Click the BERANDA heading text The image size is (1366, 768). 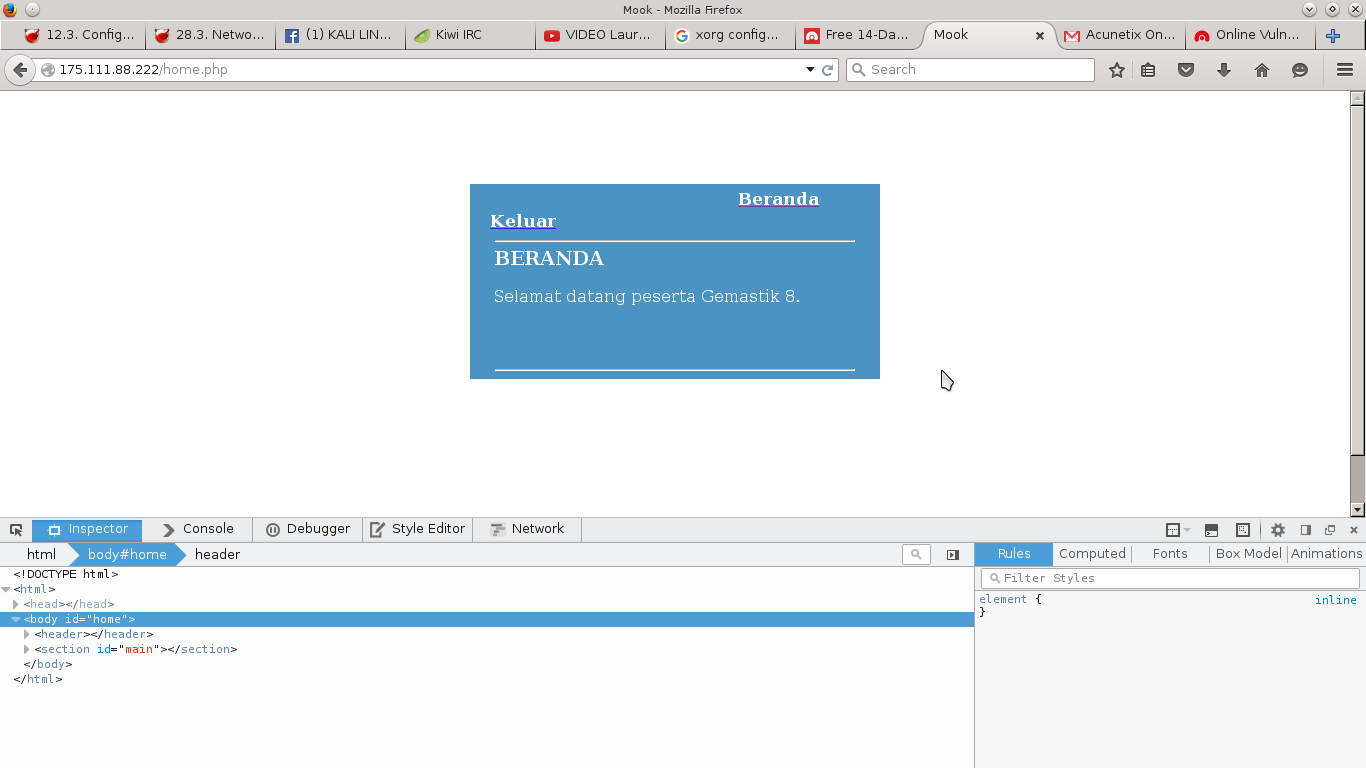pos(549,258)
